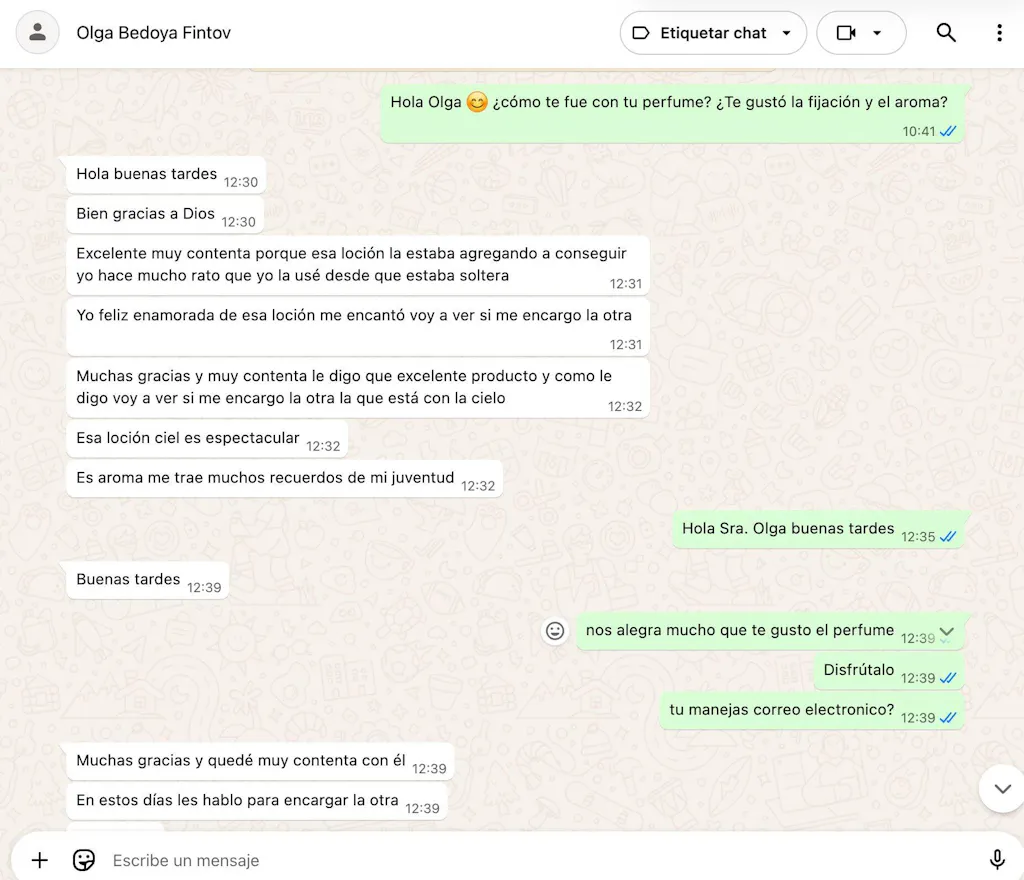Select the 'tu manejas correo electronico?' message
The height and width of the screenshot is (880, 1024).
(x=781, y=710)
